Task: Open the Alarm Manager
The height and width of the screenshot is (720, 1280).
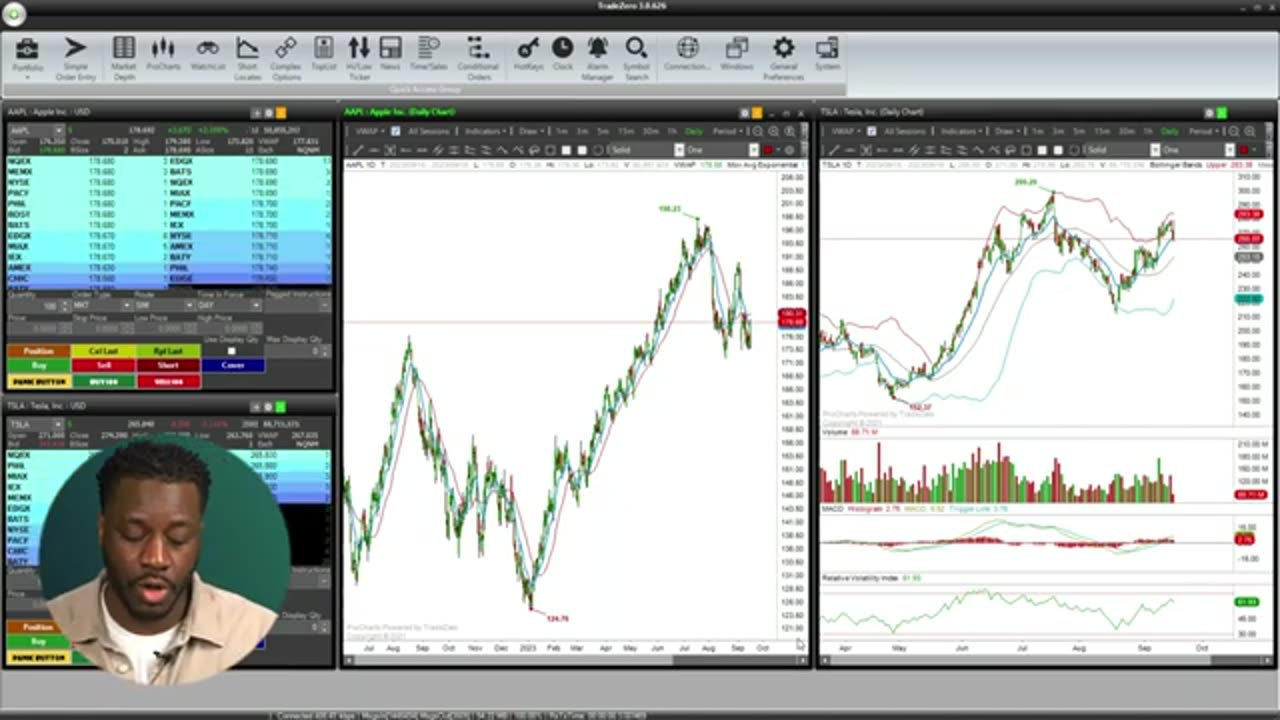Action: 597,57
